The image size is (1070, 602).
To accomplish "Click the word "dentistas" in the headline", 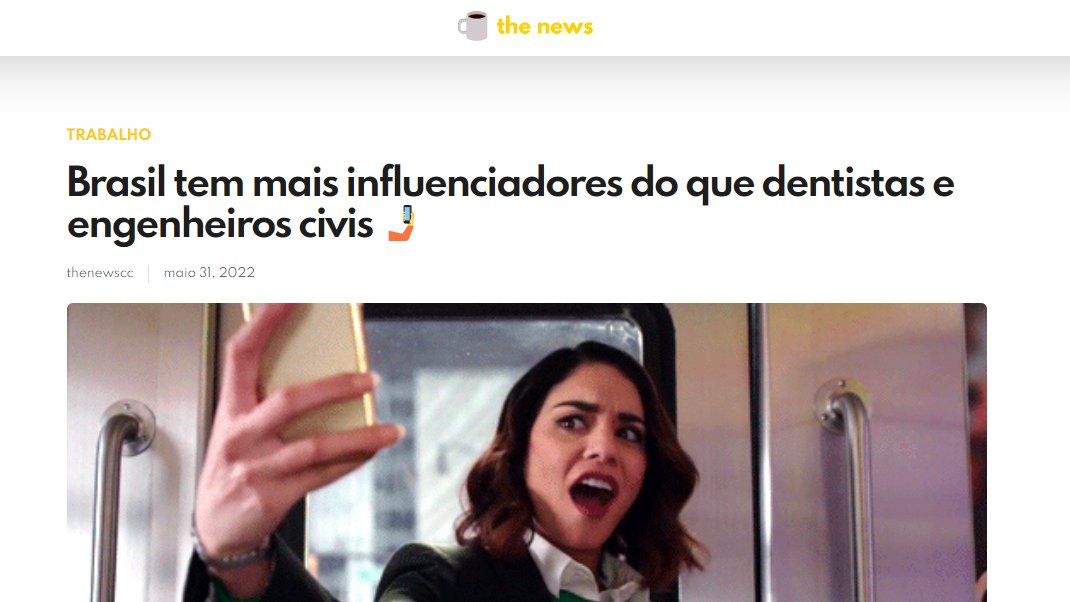I will click(x=843, y=182).
